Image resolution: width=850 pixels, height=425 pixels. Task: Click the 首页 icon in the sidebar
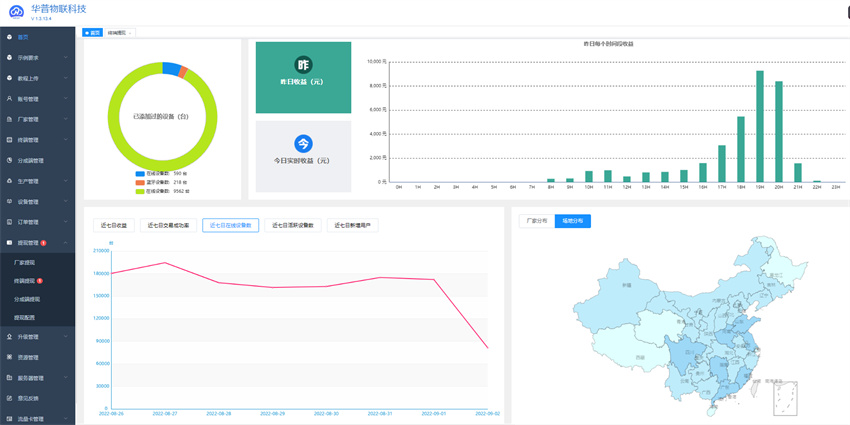10,37
